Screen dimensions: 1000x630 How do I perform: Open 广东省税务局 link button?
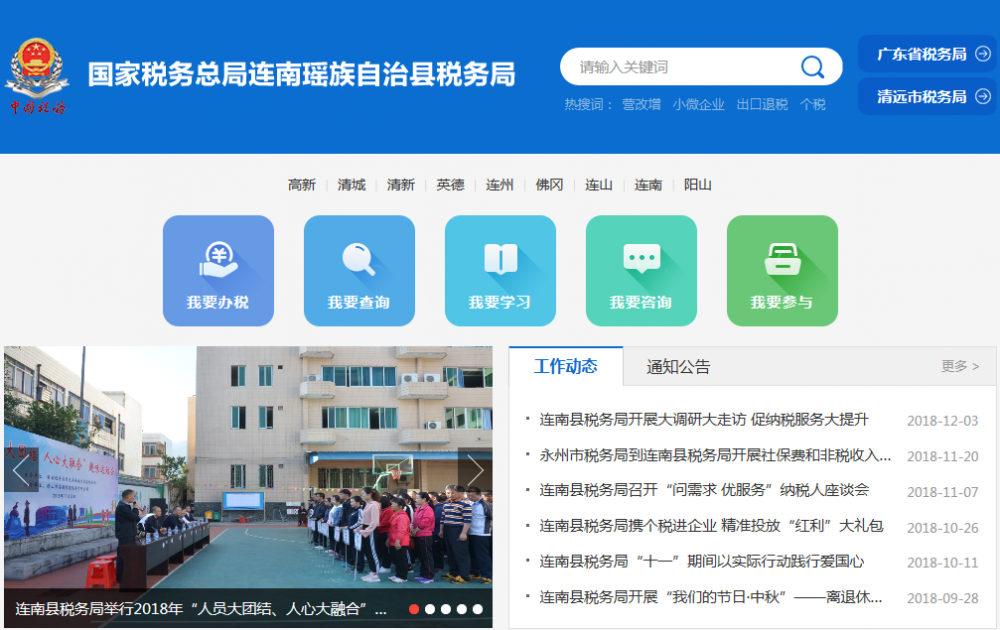point(927,54)
